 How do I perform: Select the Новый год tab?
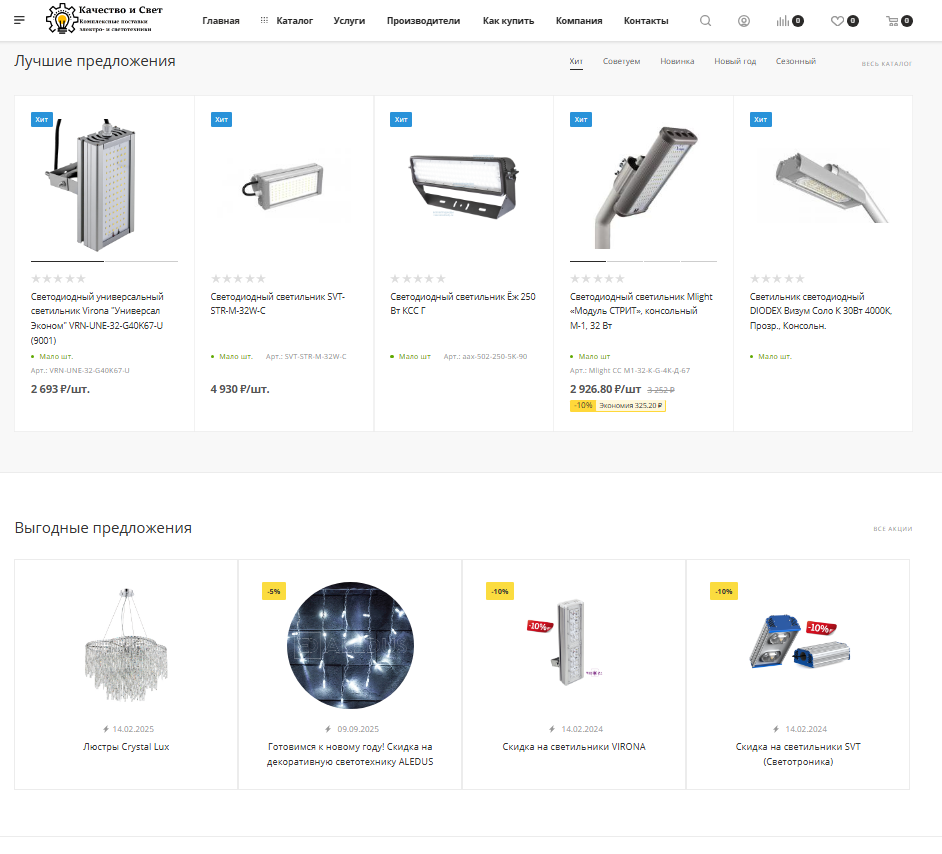(735, 61)
